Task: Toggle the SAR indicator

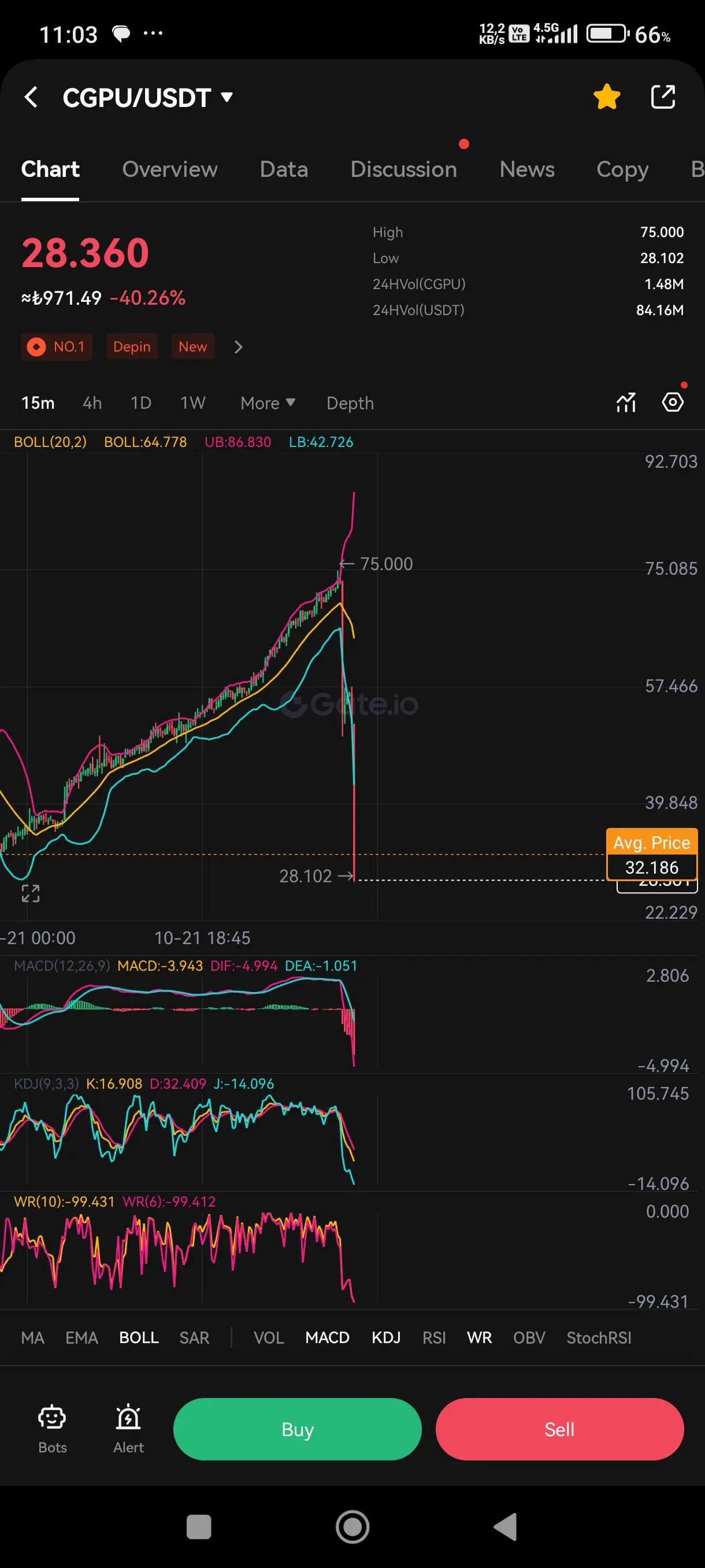Action: click(x=194, y=1337)
